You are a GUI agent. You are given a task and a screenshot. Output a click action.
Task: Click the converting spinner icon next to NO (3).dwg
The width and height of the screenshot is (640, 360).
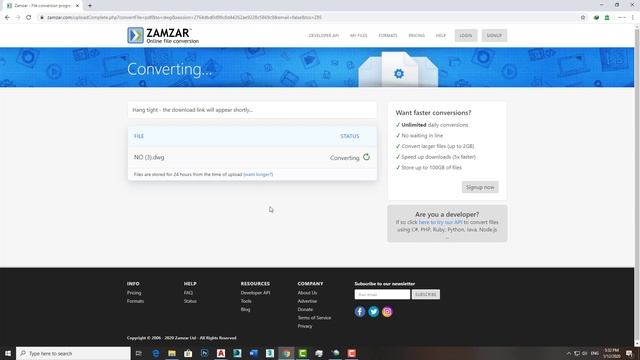pyautogui.click(x=366, y=157)
